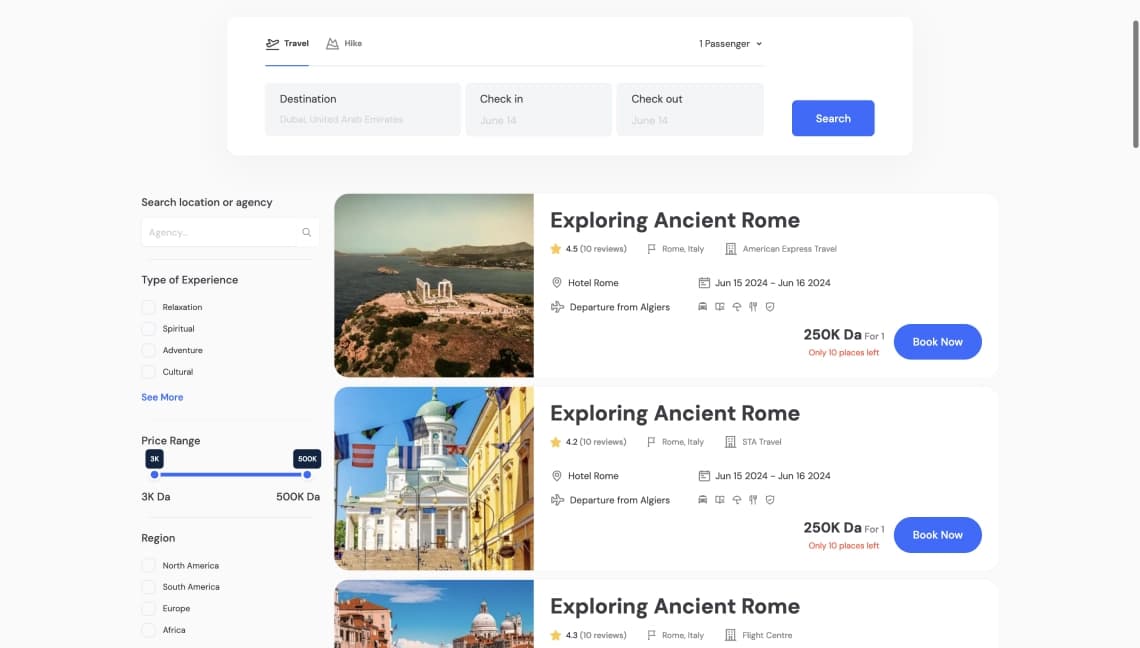1140x648 pixels.
Task: Open the STA Travel trip photo
Action: pyautogui.click(x=434, y=479)
